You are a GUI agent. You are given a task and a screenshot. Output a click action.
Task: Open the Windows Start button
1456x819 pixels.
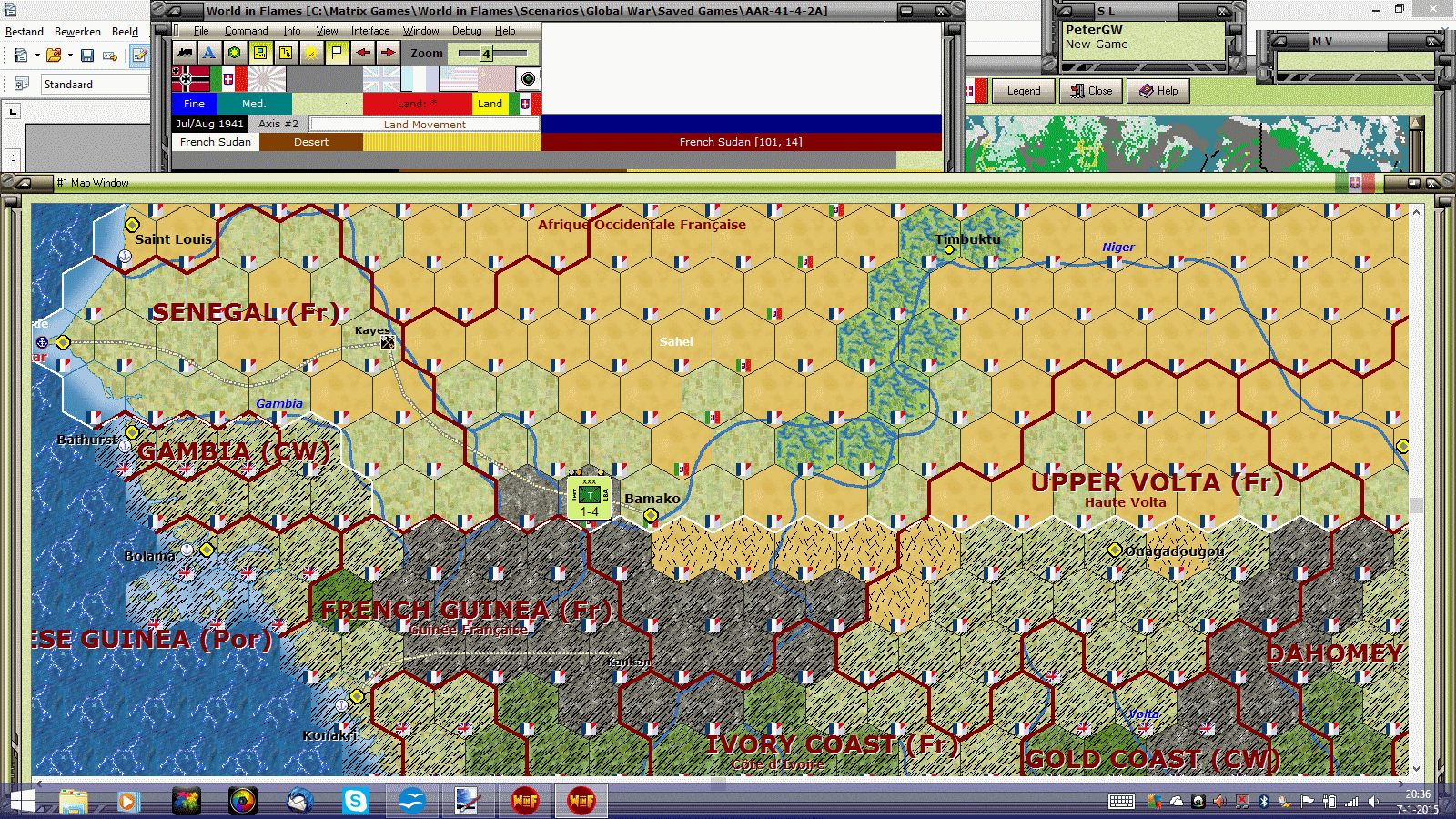22,801
